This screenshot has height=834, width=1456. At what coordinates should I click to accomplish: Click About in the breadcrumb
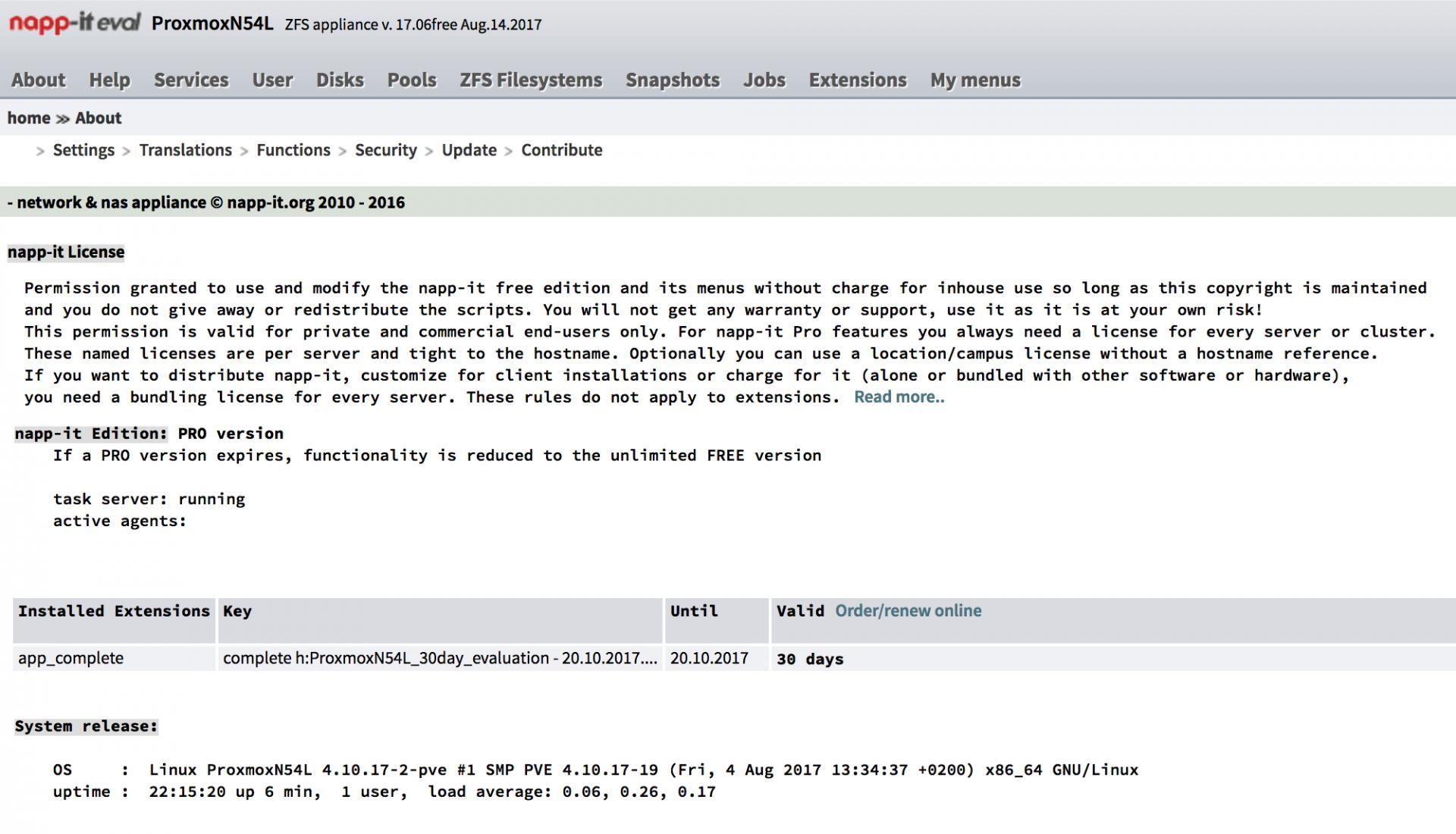[x=98, y=118]
